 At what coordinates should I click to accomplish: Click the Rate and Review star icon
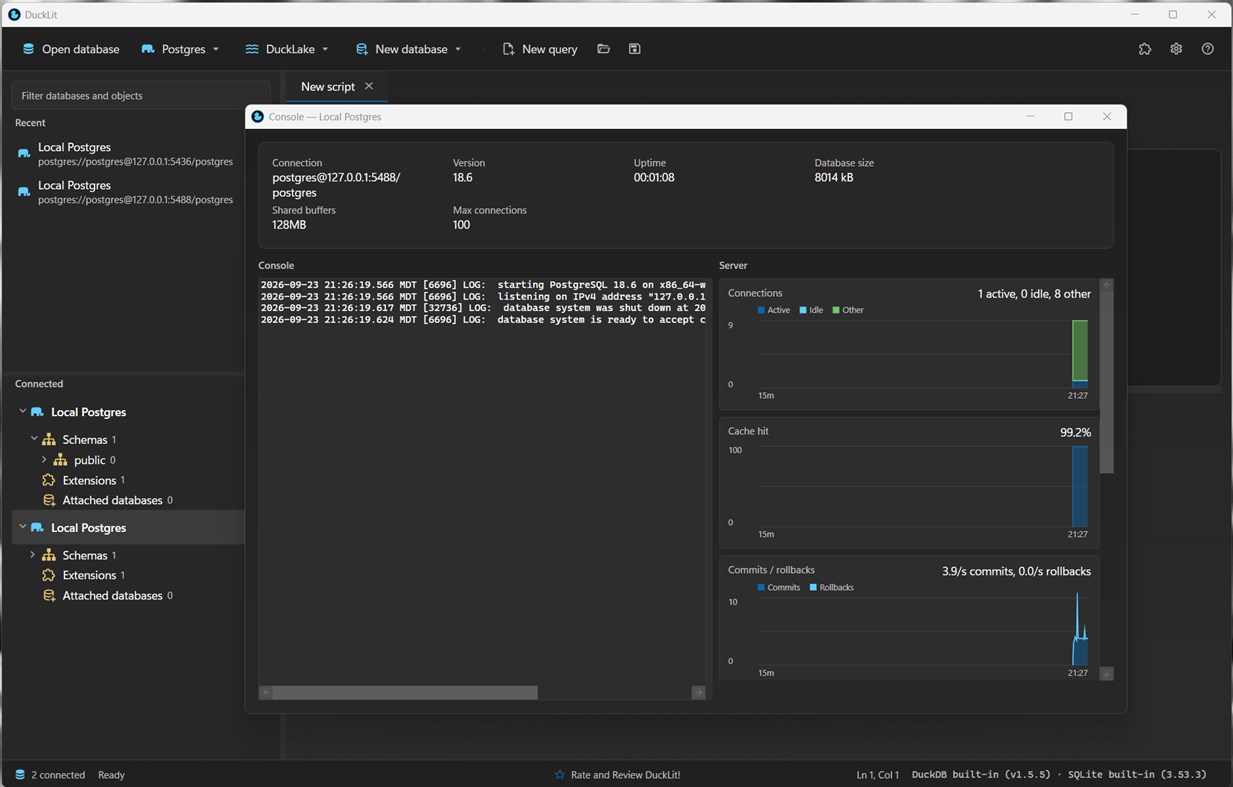[560, 775]
